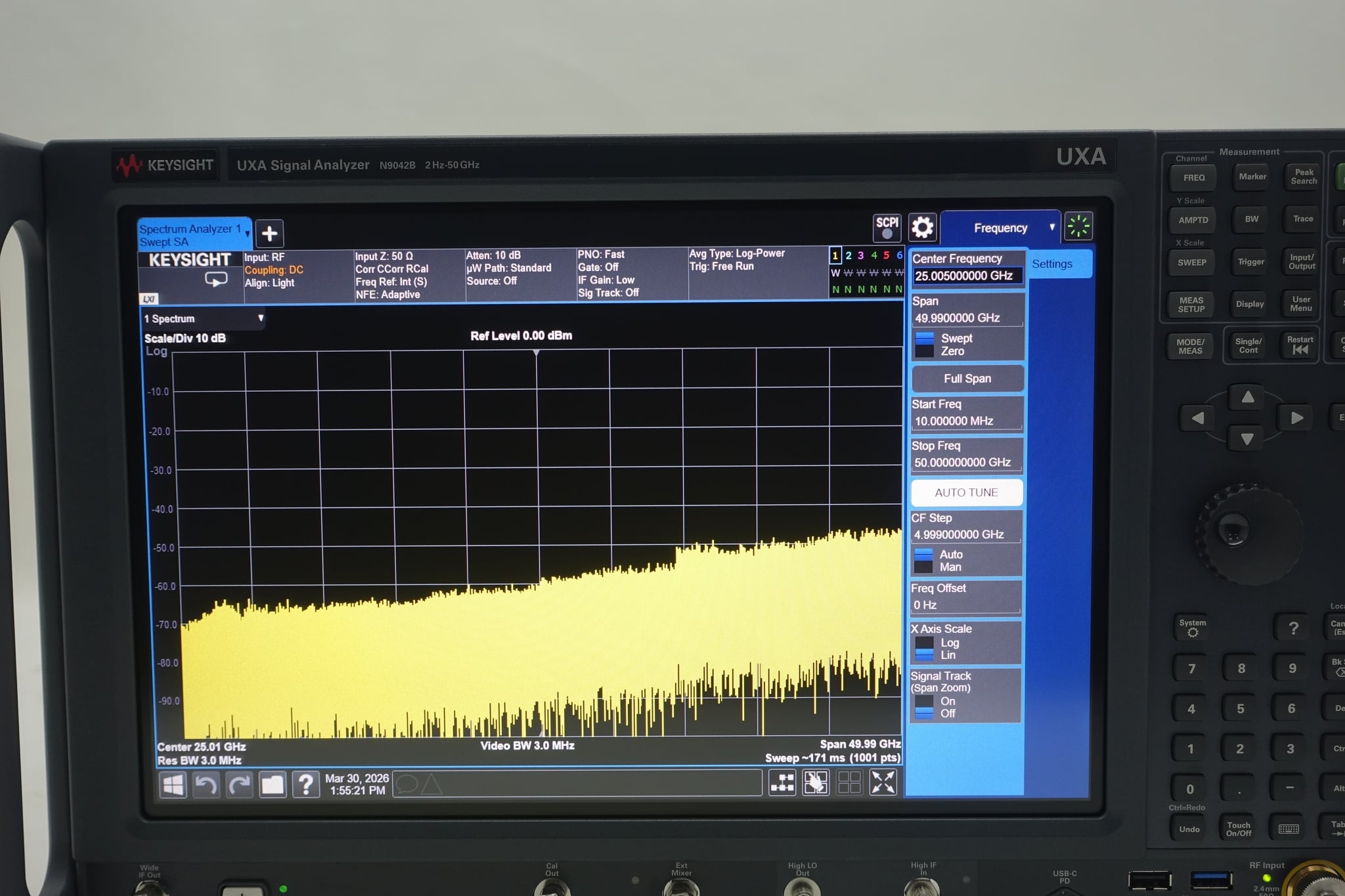
Task: Click the green preset starburst icon
Action: click(1078, 226)
